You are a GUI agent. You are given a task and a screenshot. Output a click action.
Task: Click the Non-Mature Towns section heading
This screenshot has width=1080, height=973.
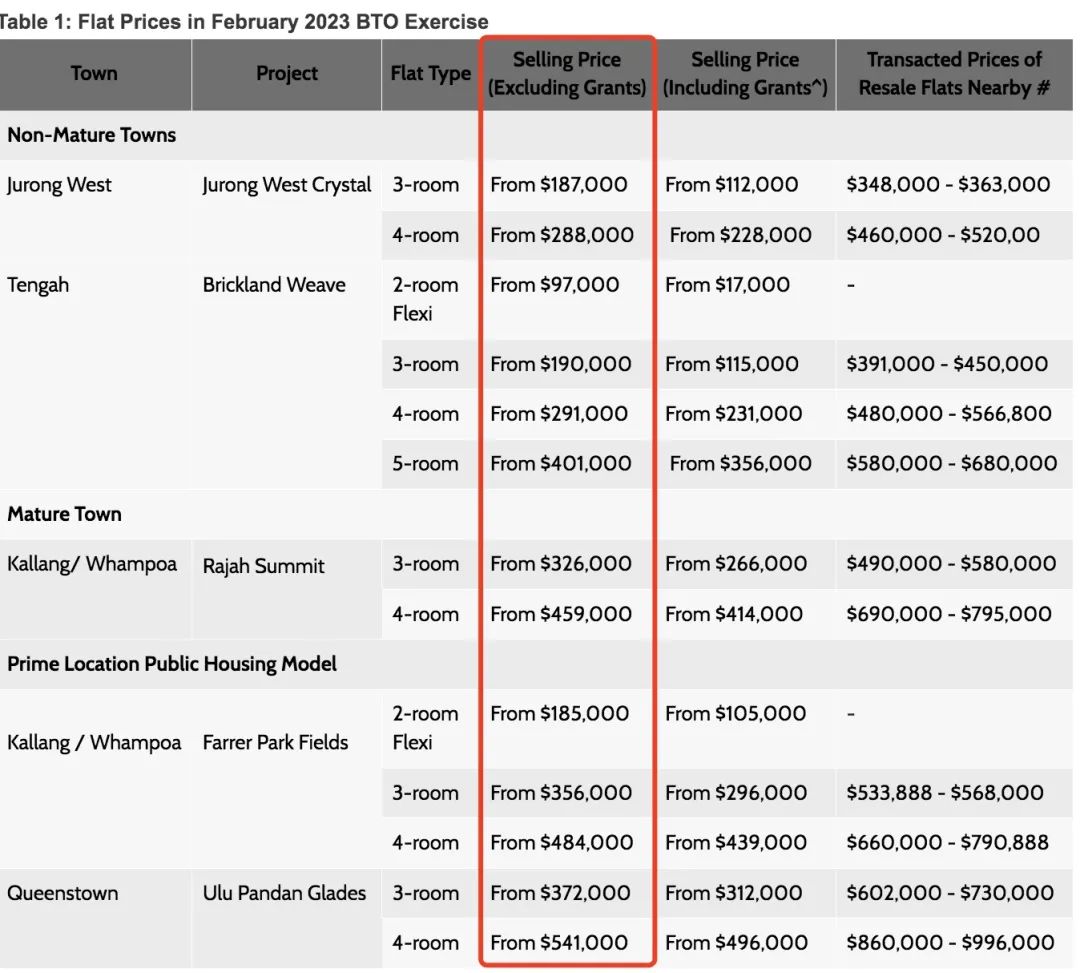click(x=92, y=135)
